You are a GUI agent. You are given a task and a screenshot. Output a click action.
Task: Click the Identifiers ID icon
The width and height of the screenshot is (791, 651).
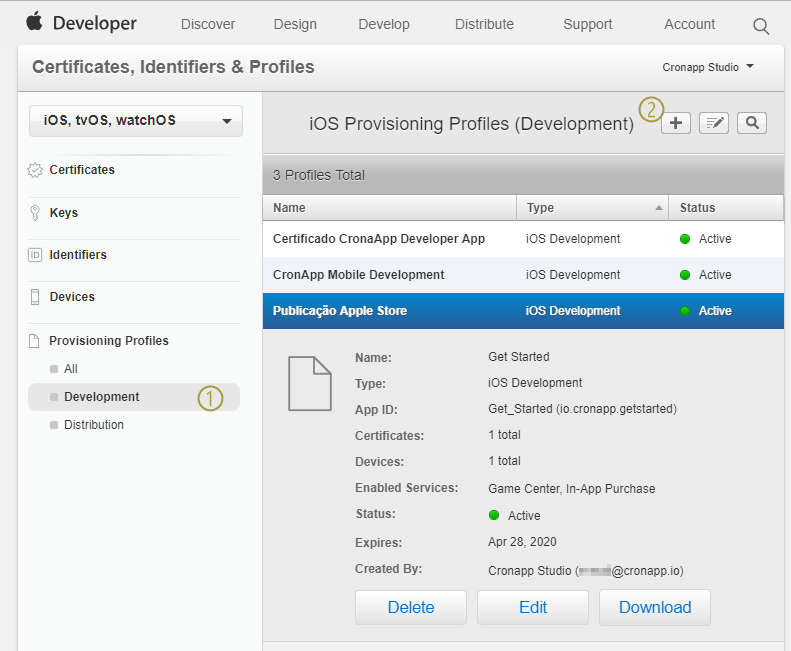click(x=35, y=255)
